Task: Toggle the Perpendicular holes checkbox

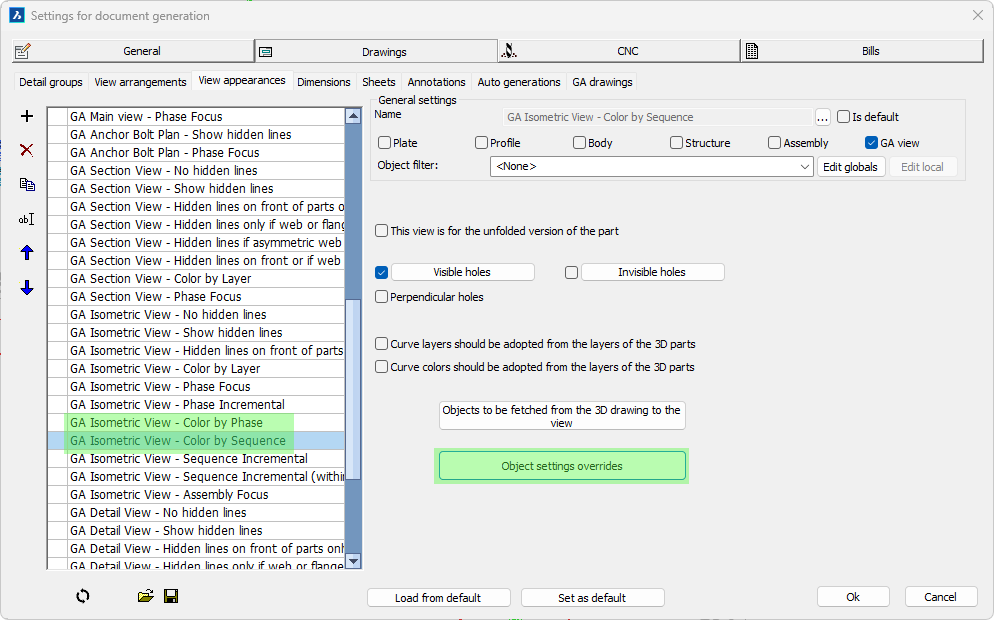Action: pos(382,297)
